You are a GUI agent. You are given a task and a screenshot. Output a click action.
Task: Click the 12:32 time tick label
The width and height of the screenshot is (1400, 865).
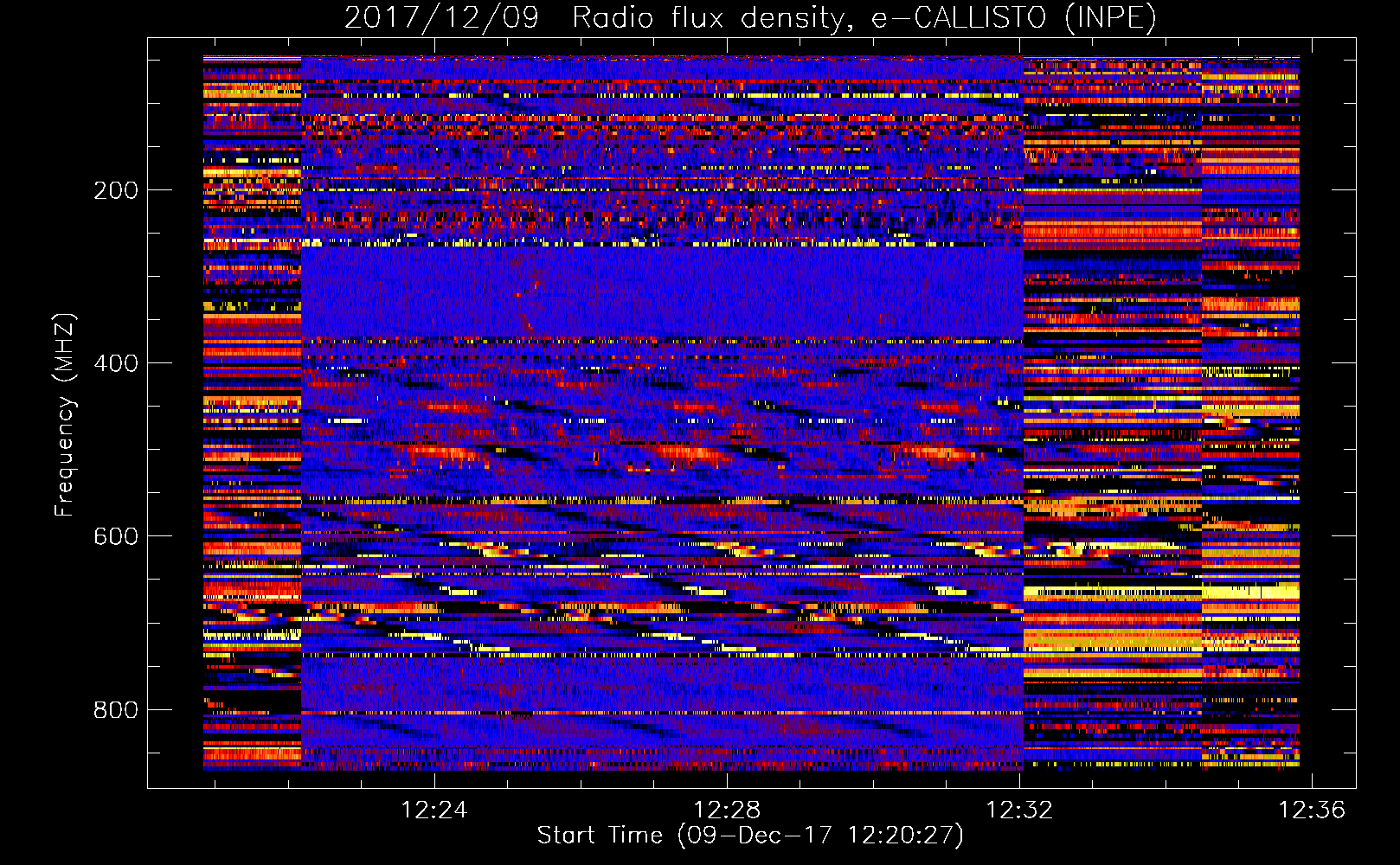1020,810
